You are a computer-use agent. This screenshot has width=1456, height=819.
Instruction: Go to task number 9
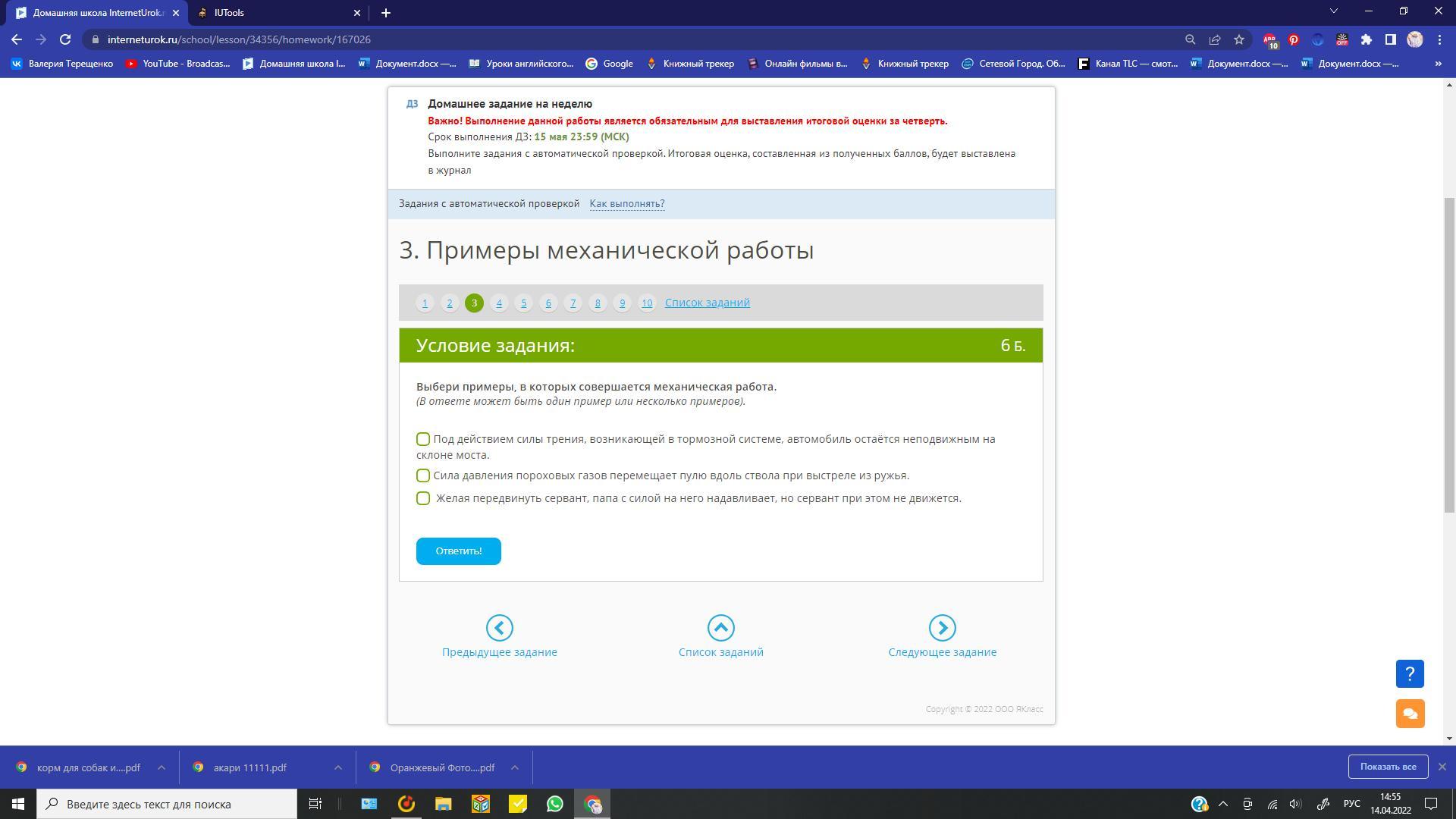[x=622, y=303]
